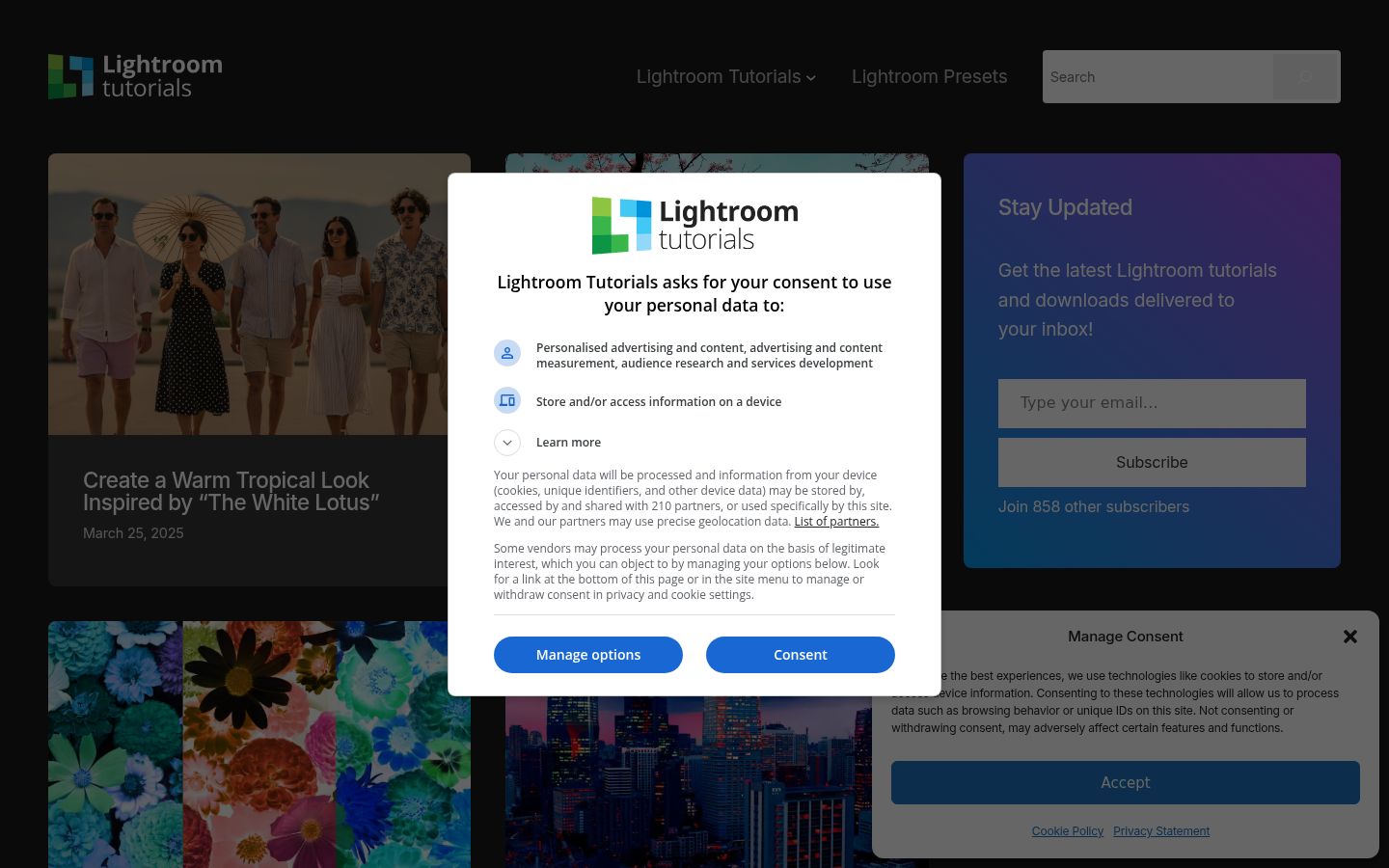This screenshot has width=1389, height=868.
Task: Click the Lightroom Tutorials site logo in header
Action: click(x=135, y=76)
